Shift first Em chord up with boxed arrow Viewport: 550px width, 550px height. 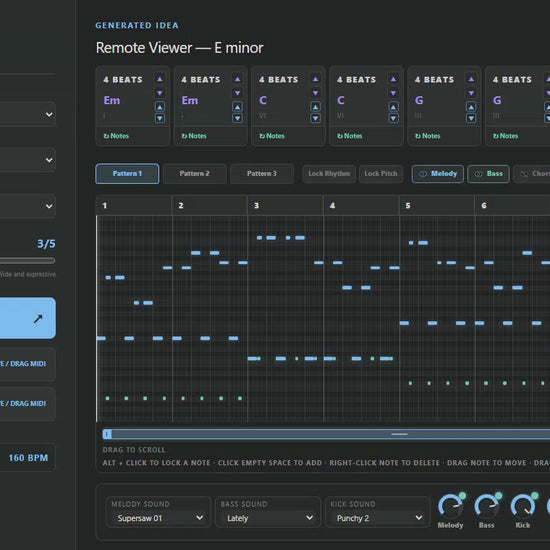(160, 107)
